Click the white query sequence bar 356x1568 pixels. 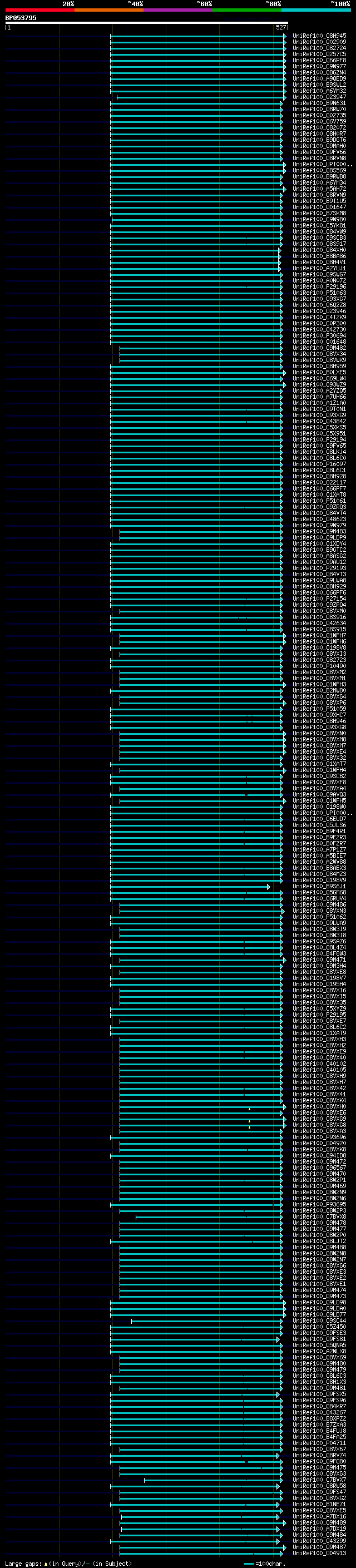coord(147,22)
